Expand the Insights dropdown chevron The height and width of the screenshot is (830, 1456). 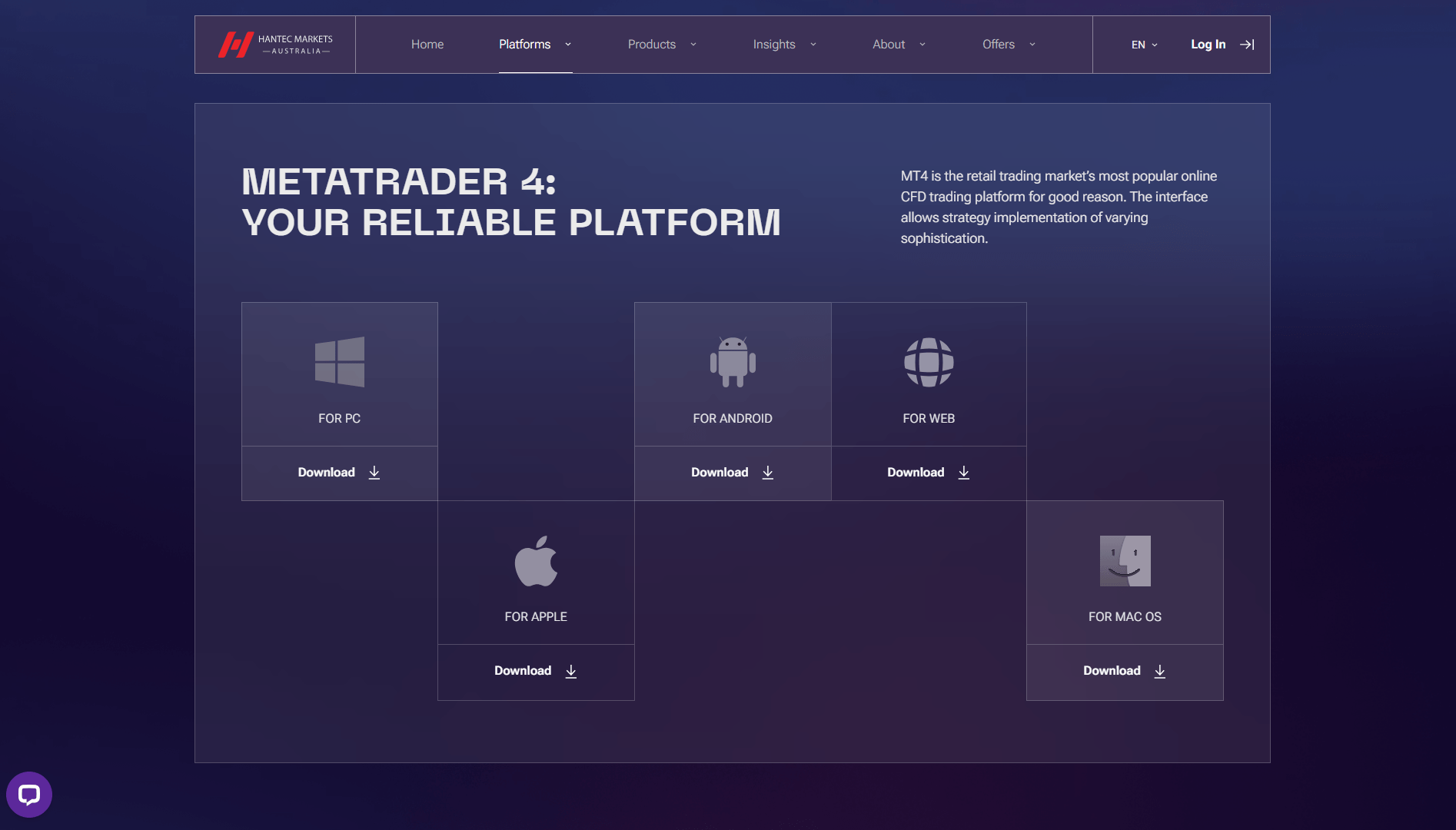click(x=813, y=45)
